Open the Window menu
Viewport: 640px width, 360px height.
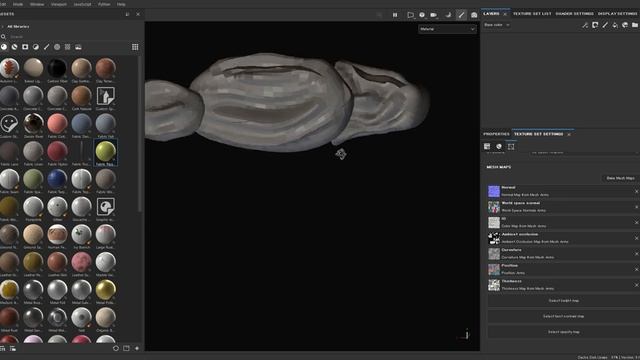click(x=37, y=4)
